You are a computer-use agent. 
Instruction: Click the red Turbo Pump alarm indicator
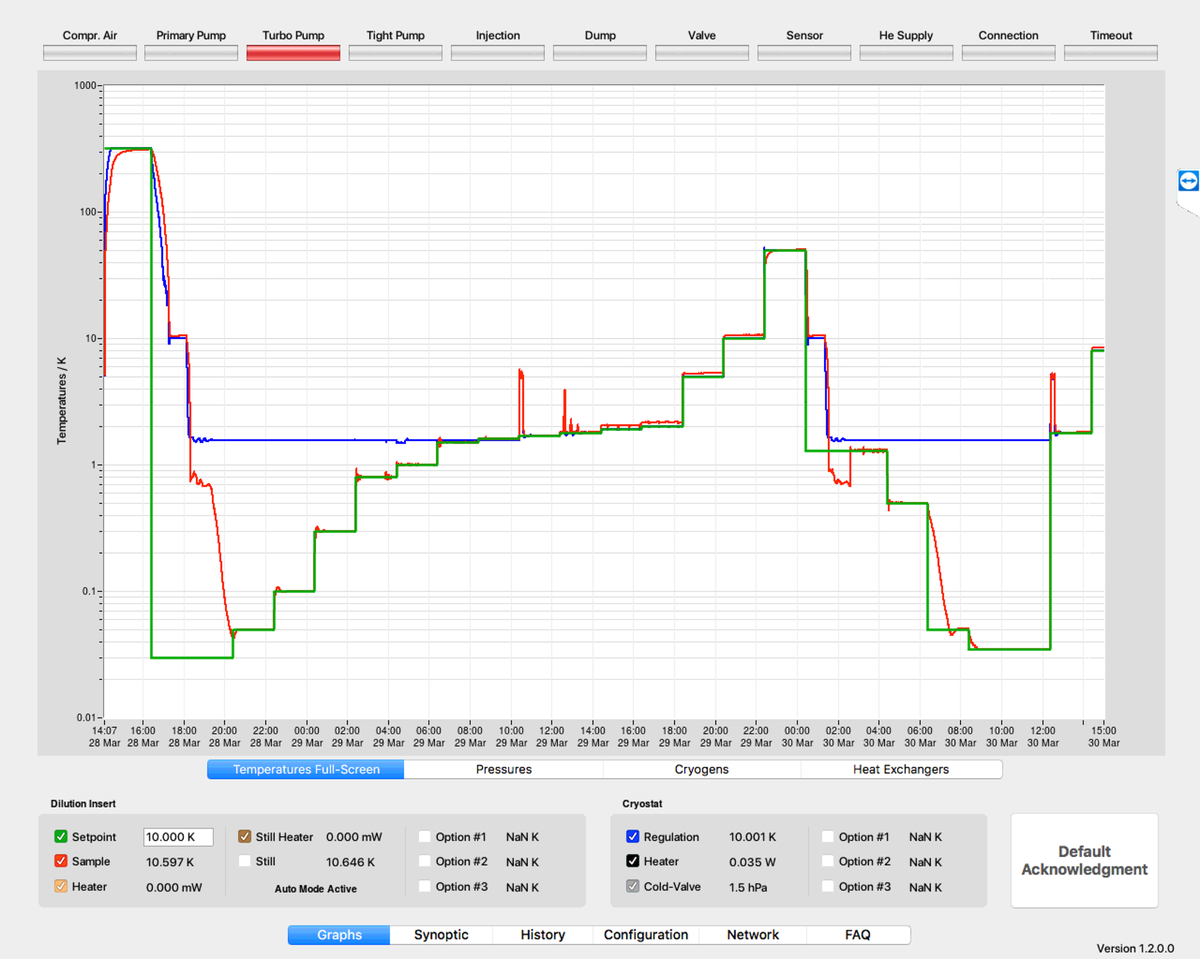(x=293, y=53)
